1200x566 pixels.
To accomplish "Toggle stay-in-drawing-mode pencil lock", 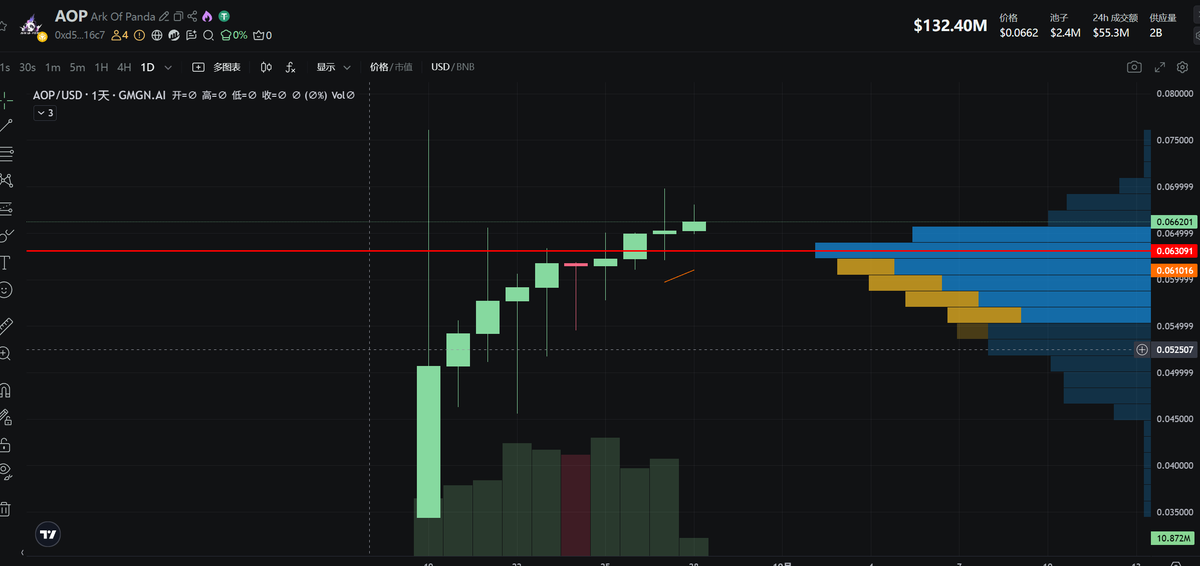I will coord(6,417).
